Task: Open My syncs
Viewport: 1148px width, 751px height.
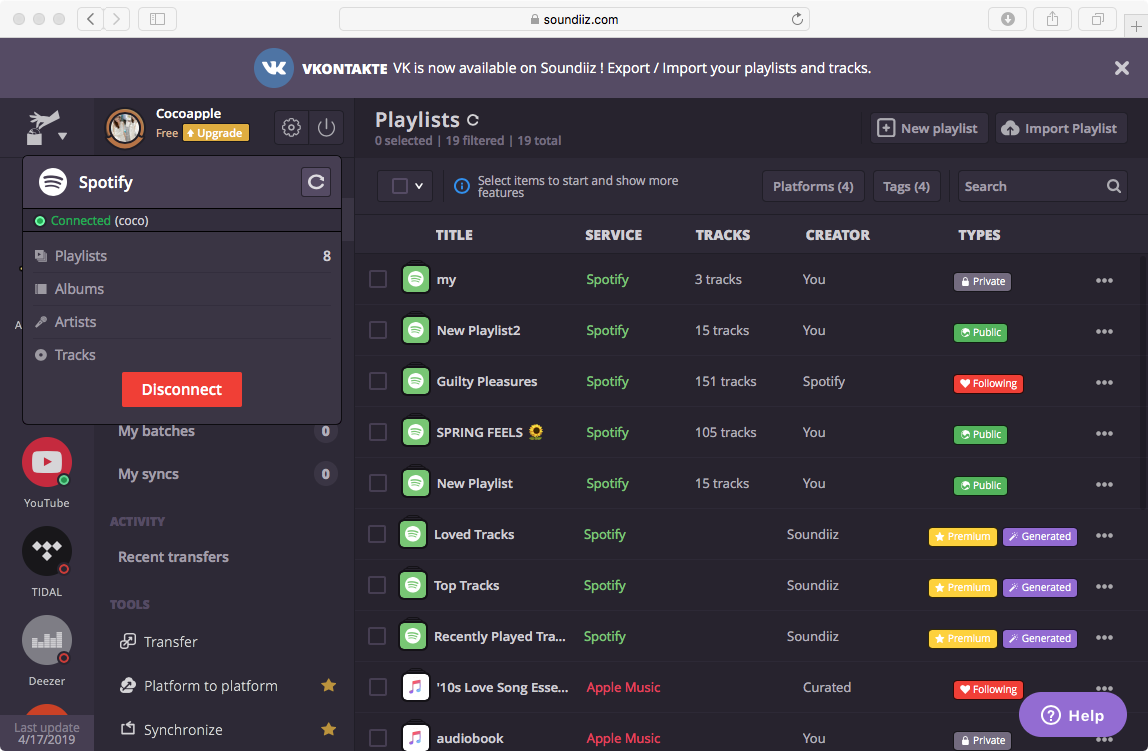Action: click(x=148, y=474)
